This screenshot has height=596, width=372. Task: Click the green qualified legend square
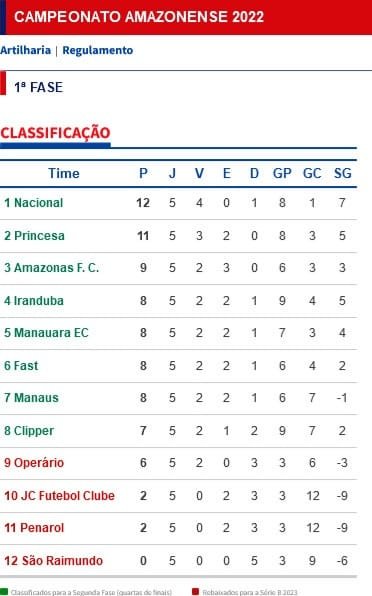coord(4,592)
